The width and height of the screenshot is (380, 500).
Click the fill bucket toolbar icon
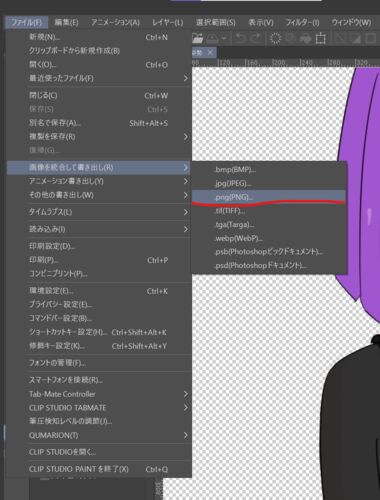click(305, 39)
